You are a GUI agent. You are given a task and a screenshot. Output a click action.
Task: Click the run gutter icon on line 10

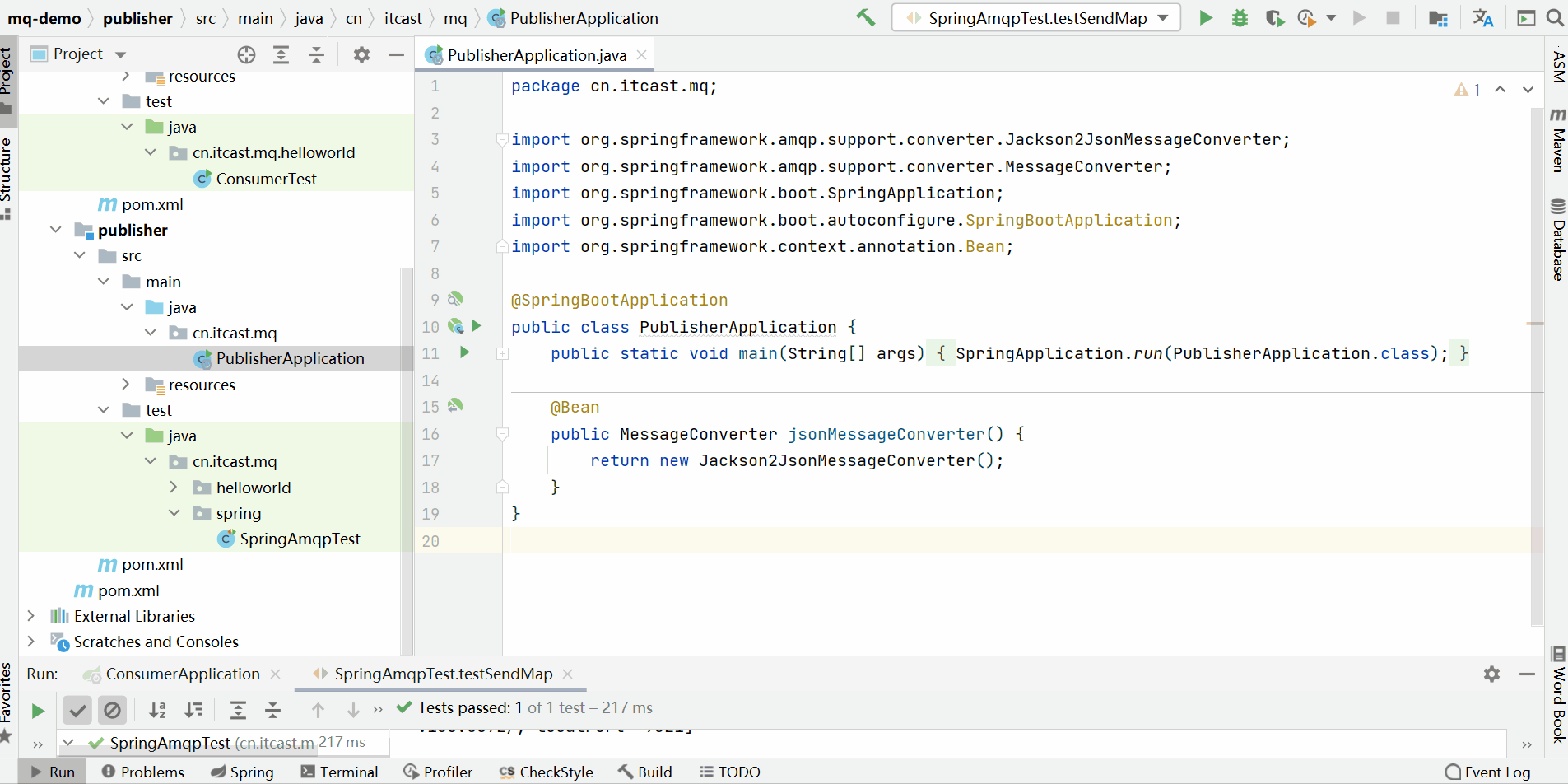click(x=476, y=326)
